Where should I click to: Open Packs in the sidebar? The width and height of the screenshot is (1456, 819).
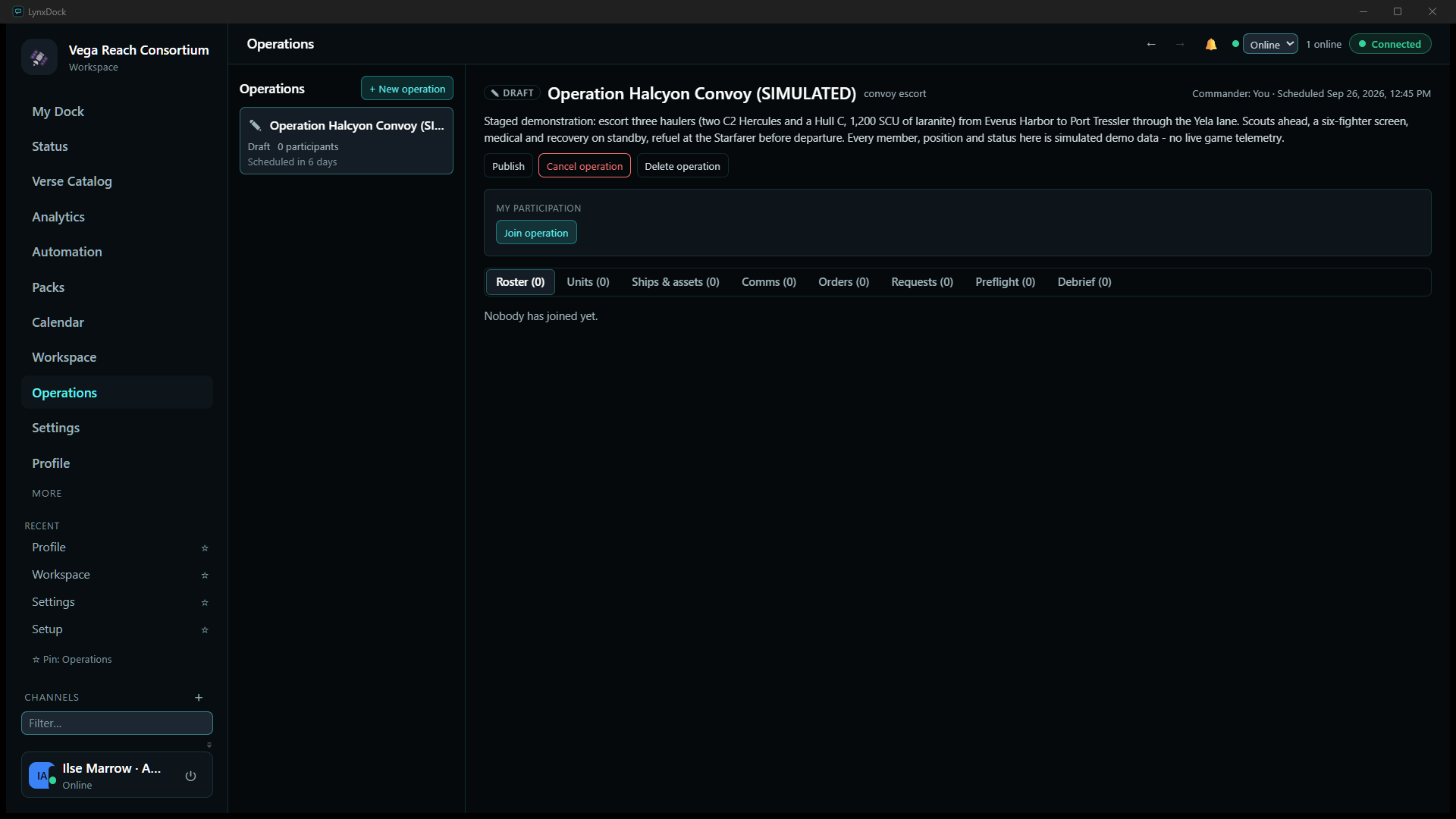(117, 287)
